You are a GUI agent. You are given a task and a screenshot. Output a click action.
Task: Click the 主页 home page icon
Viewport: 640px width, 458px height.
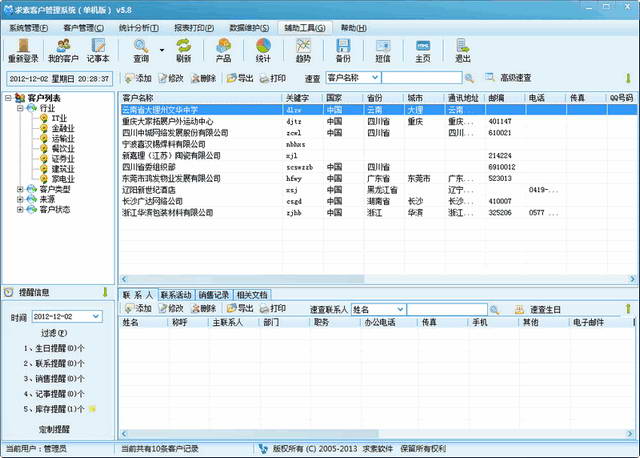point(423,50)
